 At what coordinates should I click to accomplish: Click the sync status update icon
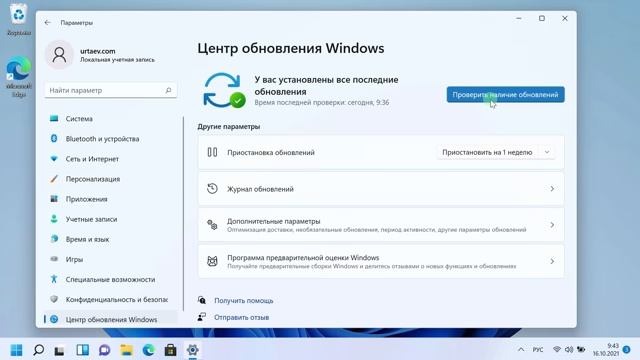point(223,91)
